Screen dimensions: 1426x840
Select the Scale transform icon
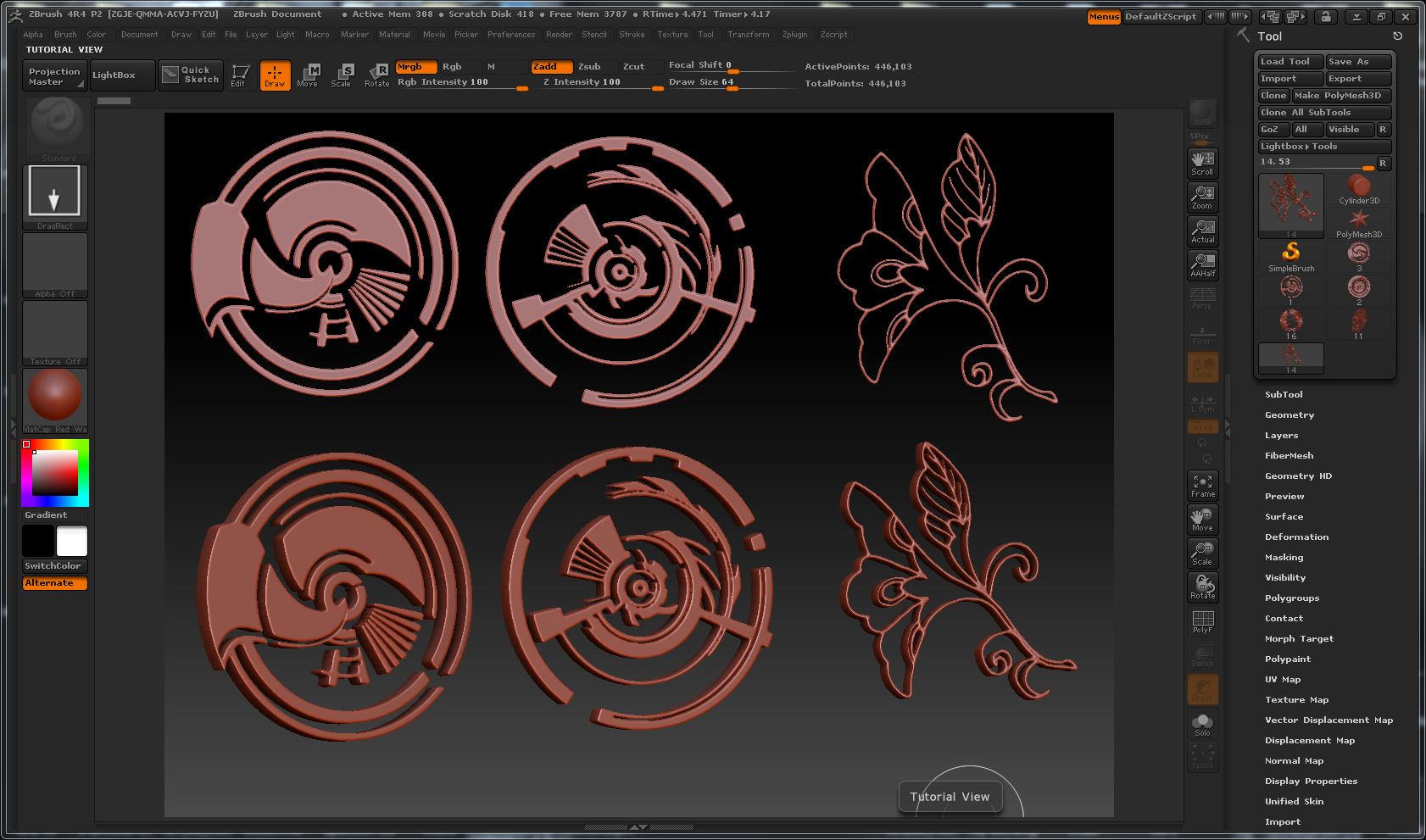click(x=342, y=75)
